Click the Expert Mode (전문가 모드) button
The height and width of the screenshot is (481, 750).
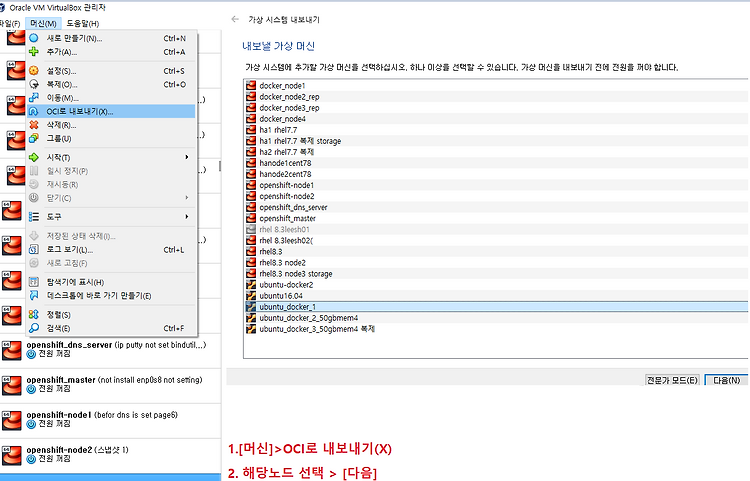[x=672, y=380]
